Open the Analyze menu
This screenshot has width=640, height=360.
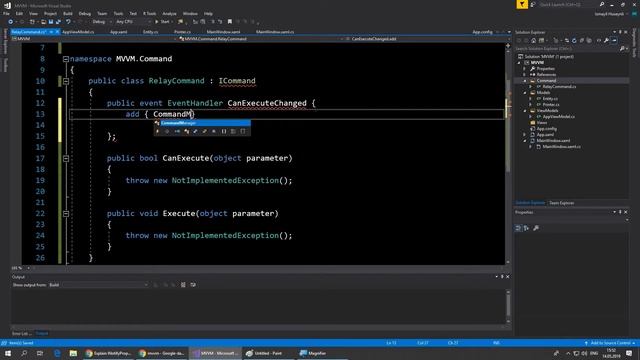coord(169,13)
